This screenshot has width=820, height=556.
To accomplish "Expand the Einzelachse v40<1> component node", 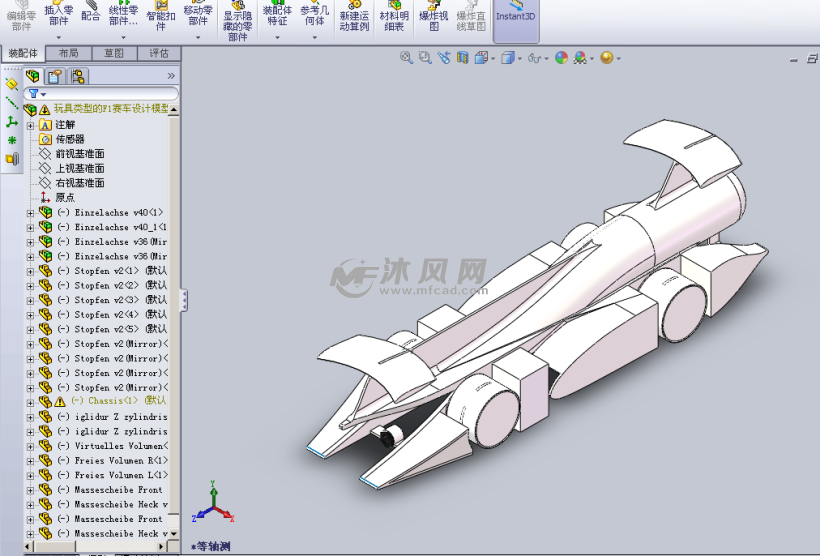I will 30,213.
